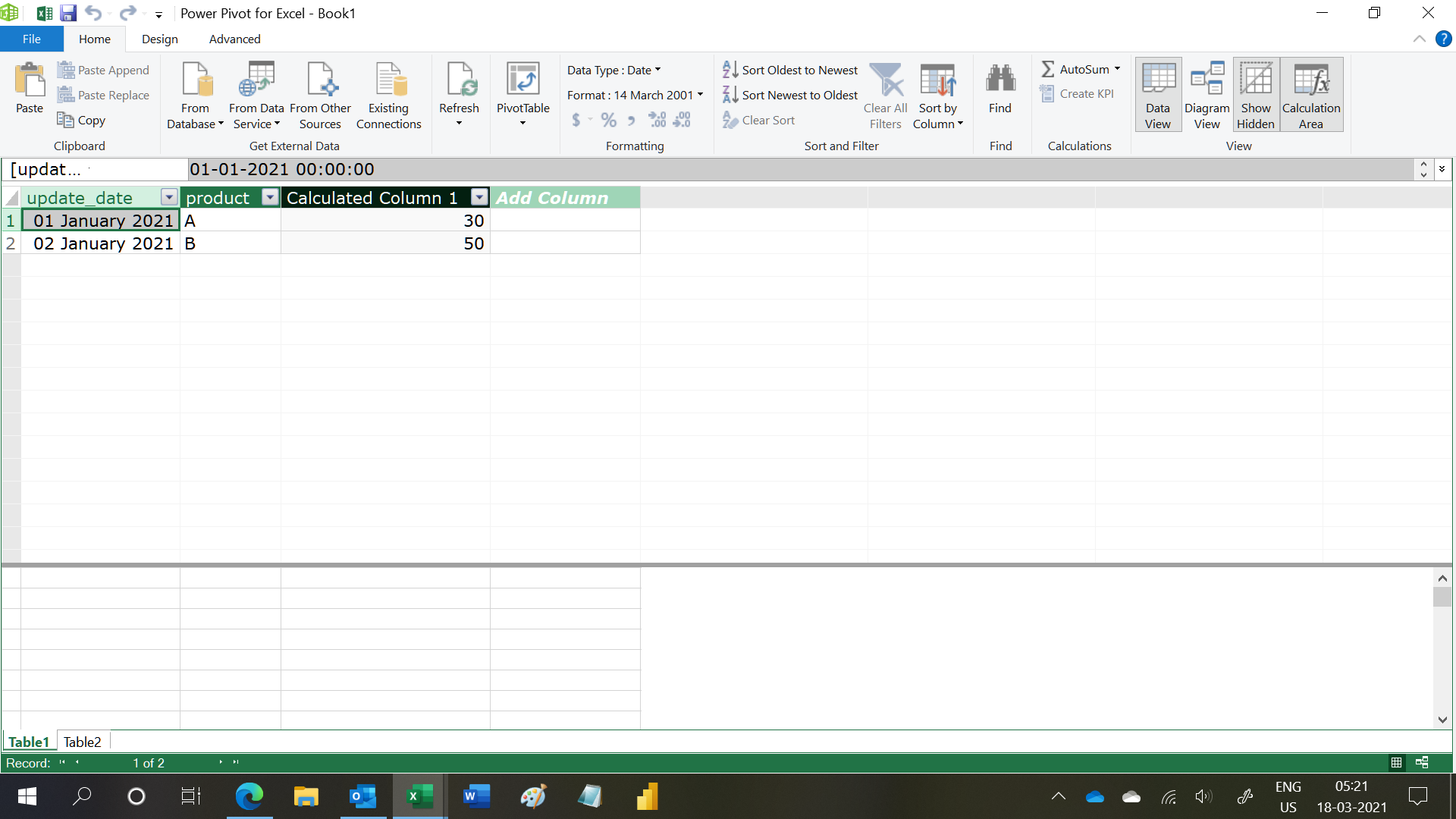1456x819 pixels.
Task: Open From Data Service import
Action: point(256,96)
